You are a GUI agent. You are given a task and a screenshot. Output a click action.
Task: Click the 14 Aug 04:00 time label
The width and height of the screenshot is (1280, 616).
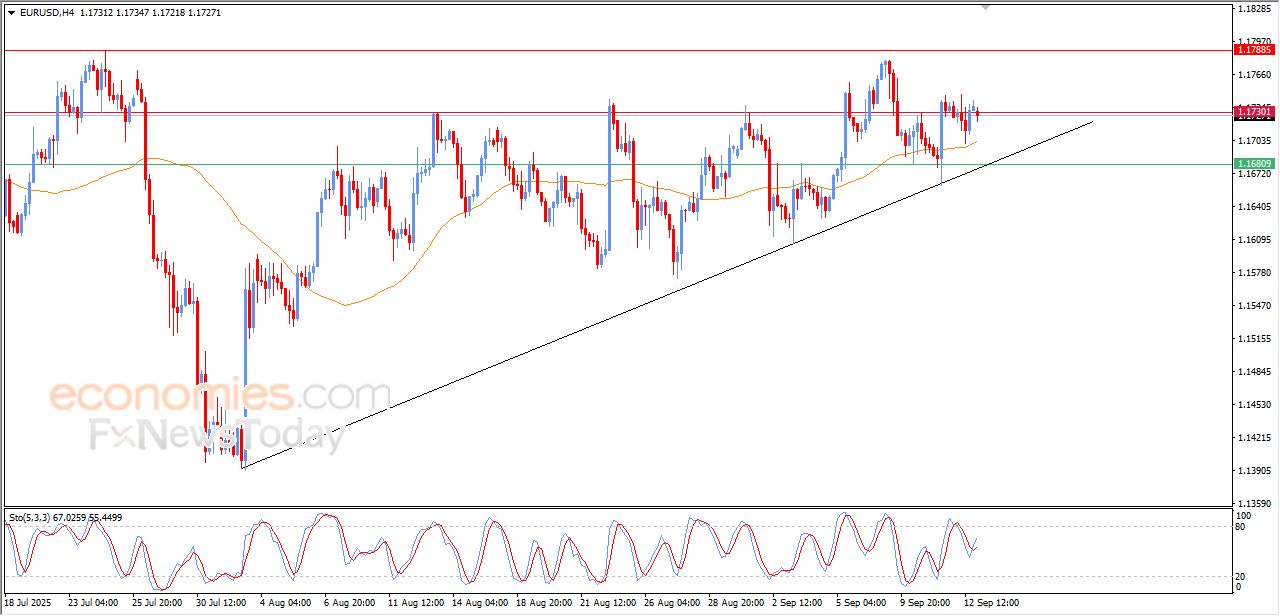point(480,603)
